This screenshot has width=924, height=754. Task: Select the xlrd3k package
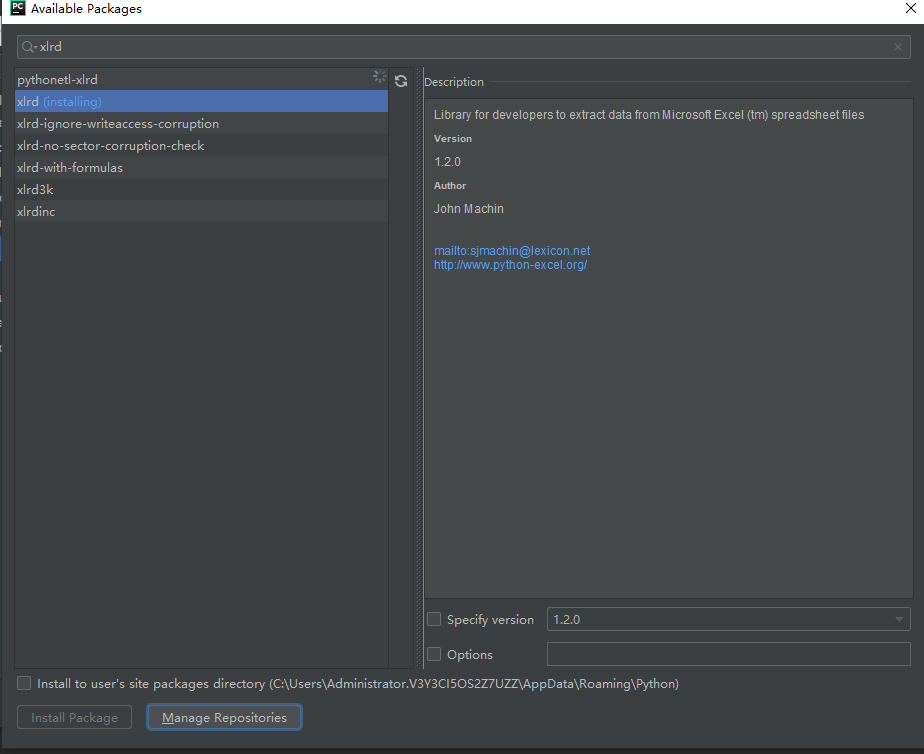click(36, 190)
